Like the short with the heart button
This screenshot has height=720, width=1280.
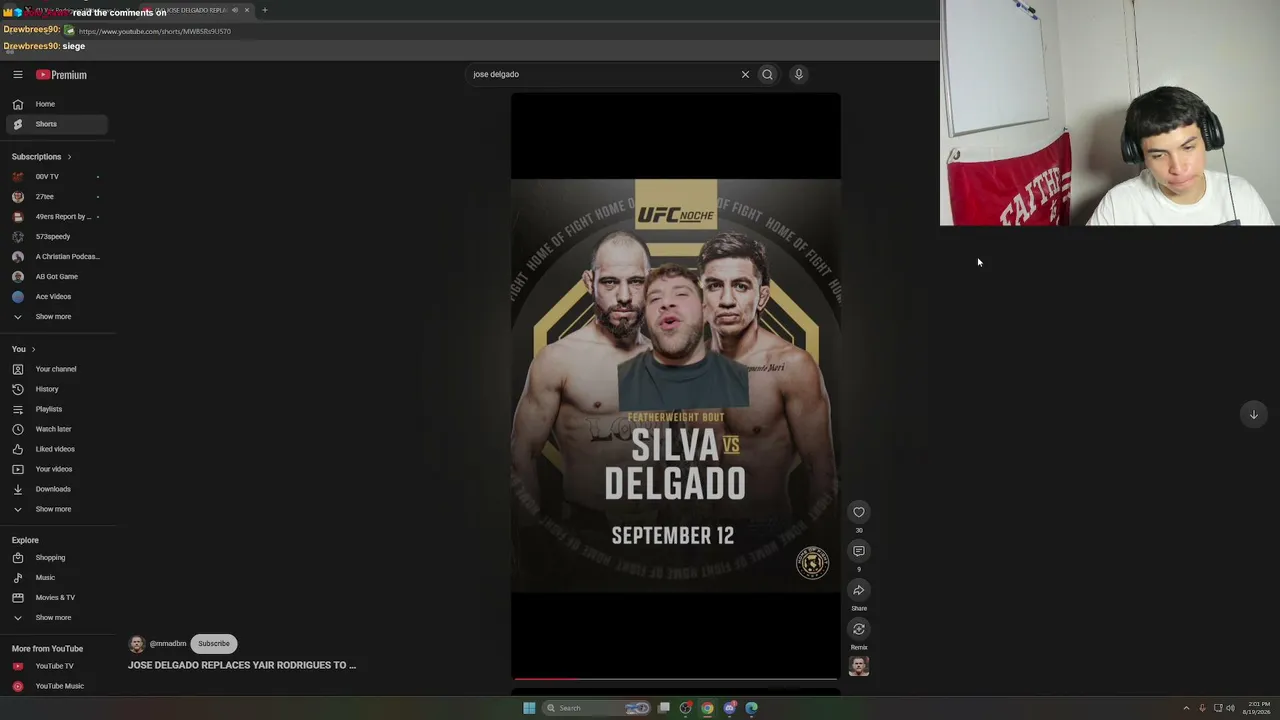[x=859, y=512]
